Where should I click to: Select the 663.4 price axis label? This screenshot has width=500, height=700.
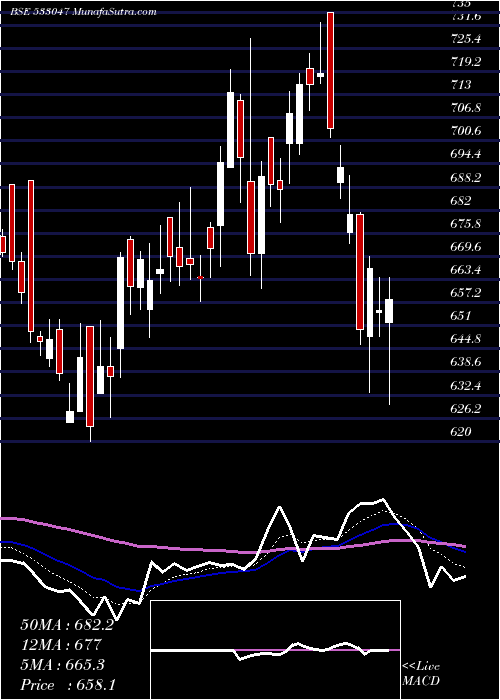[466, 270]
